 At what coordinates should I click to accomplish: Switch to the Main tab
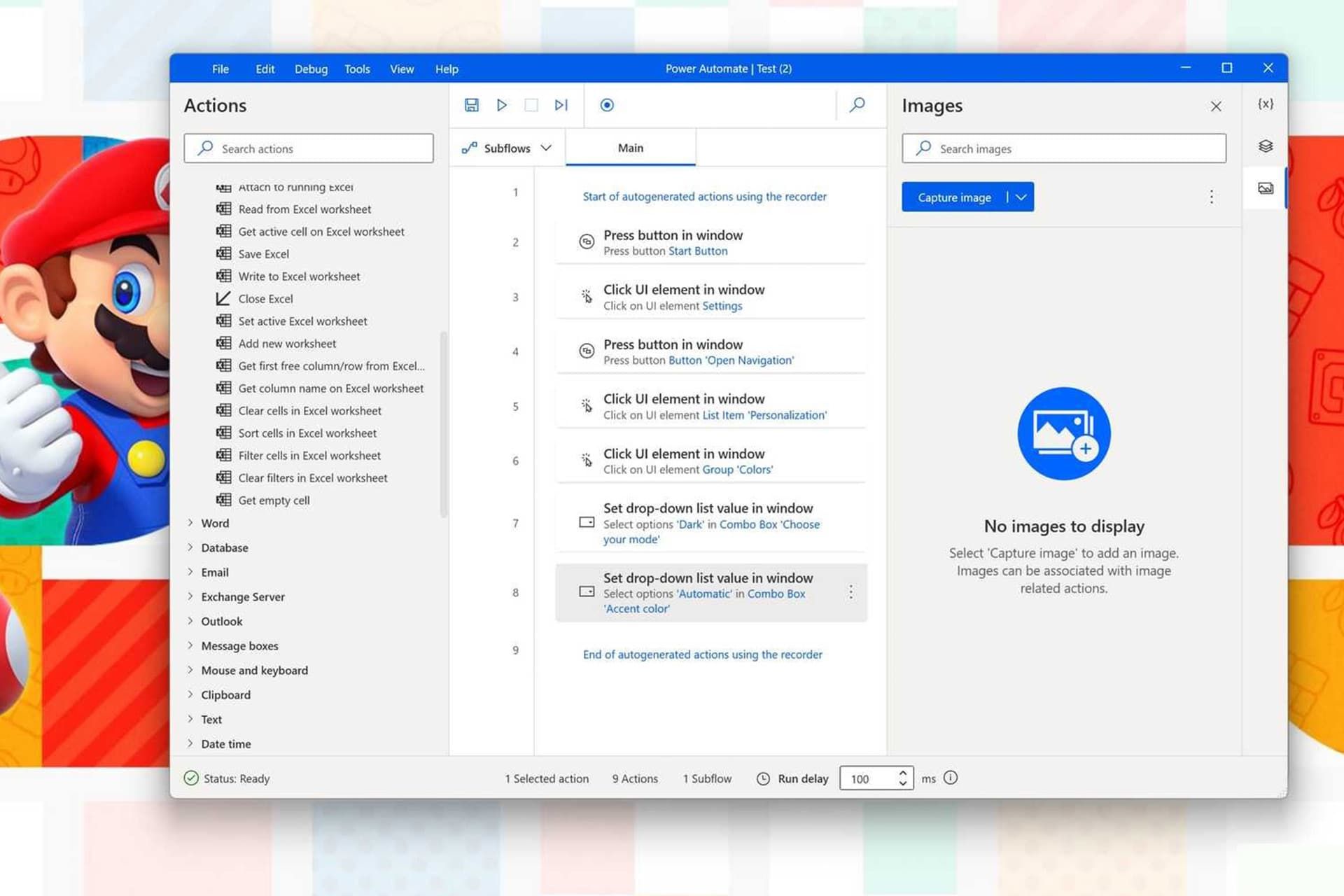[x=629, y=147]
